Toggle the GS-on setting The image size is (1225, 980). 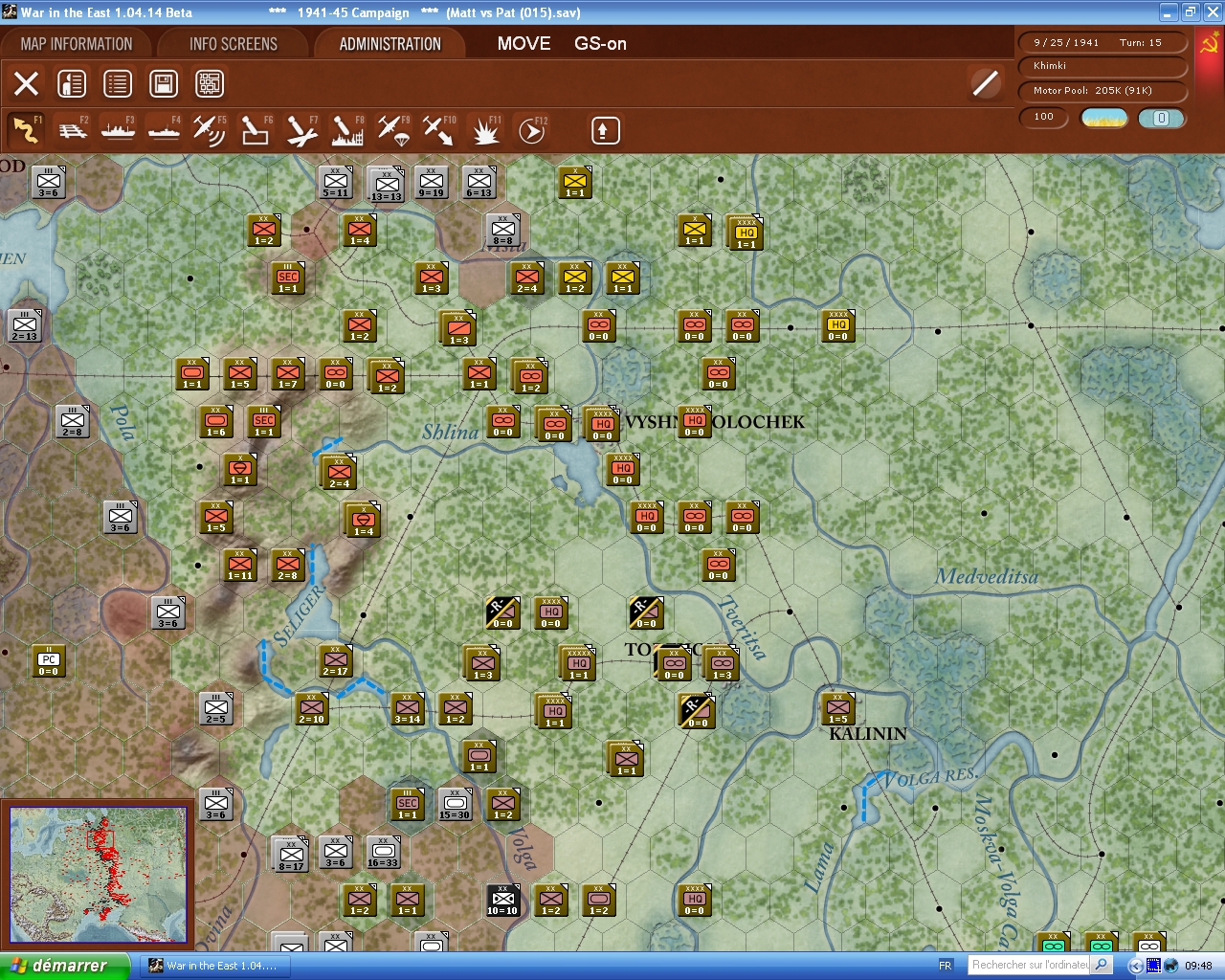pyautogui.click(x=600, y=43)
